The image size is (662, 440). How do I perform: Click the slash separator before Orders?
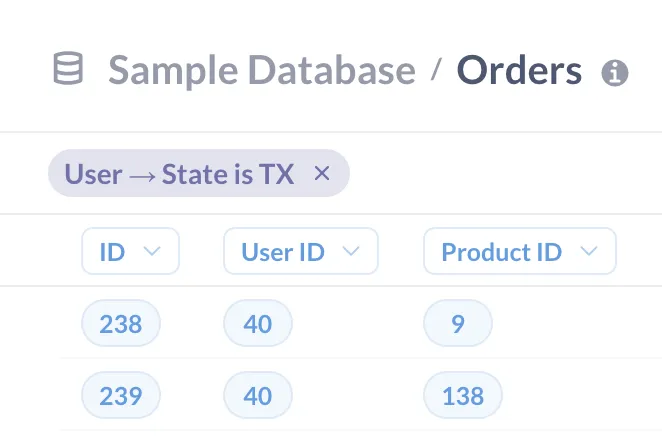coord(435,70)
